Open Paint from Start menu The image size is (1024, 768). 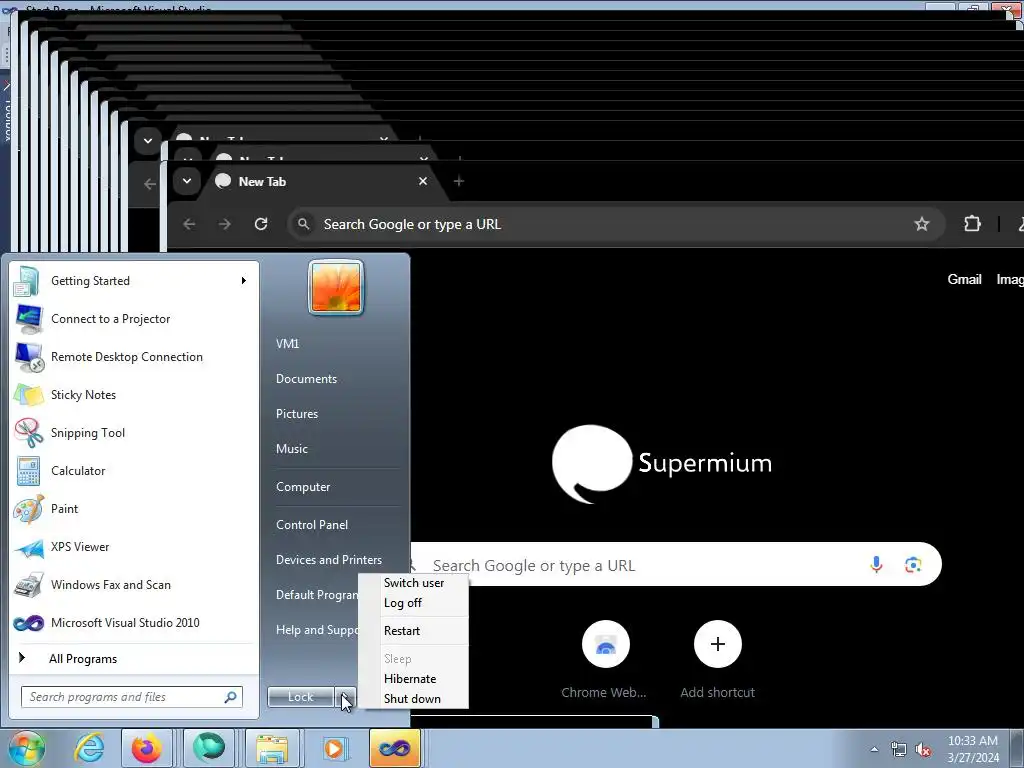[x=134, y=509]
